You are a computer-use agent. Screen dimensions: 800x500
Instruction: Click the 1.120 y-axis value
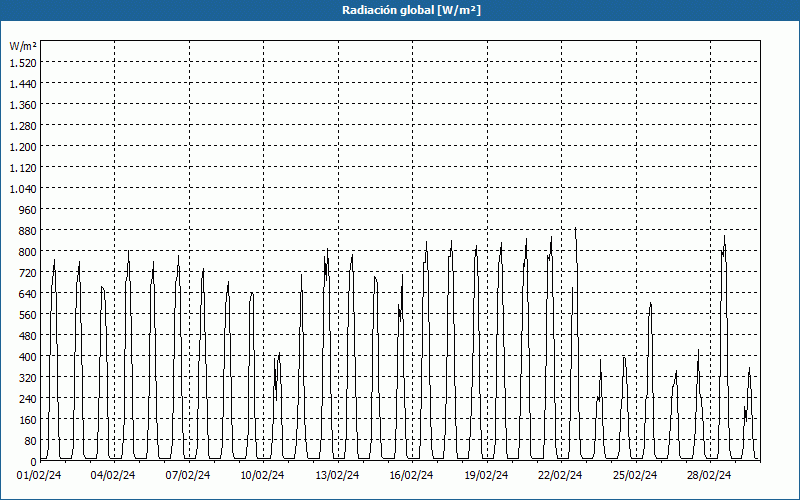(23, 167)
